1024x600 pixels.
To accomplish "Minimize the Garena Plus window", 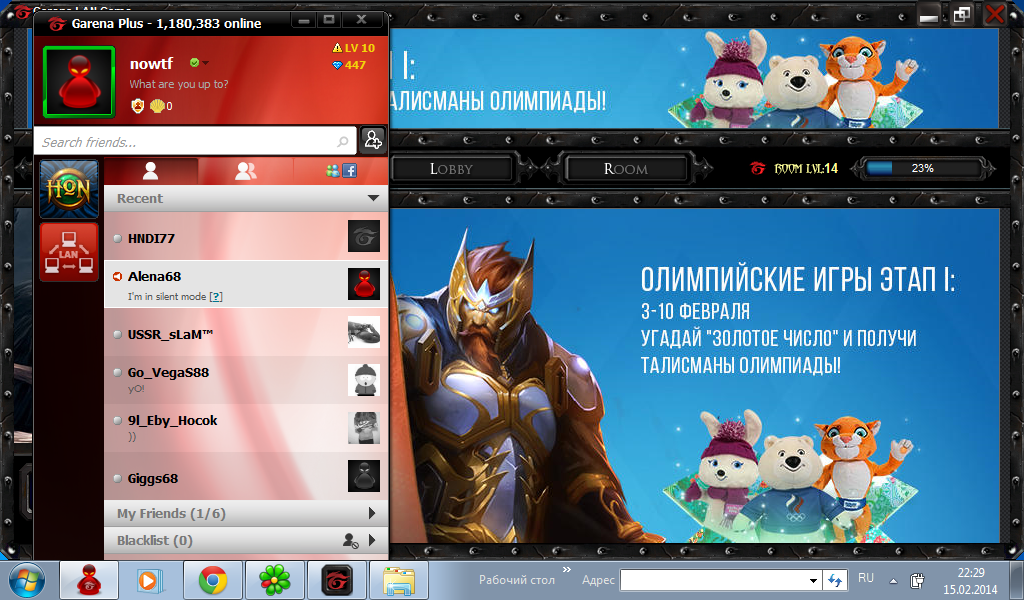I will [304, 20].
